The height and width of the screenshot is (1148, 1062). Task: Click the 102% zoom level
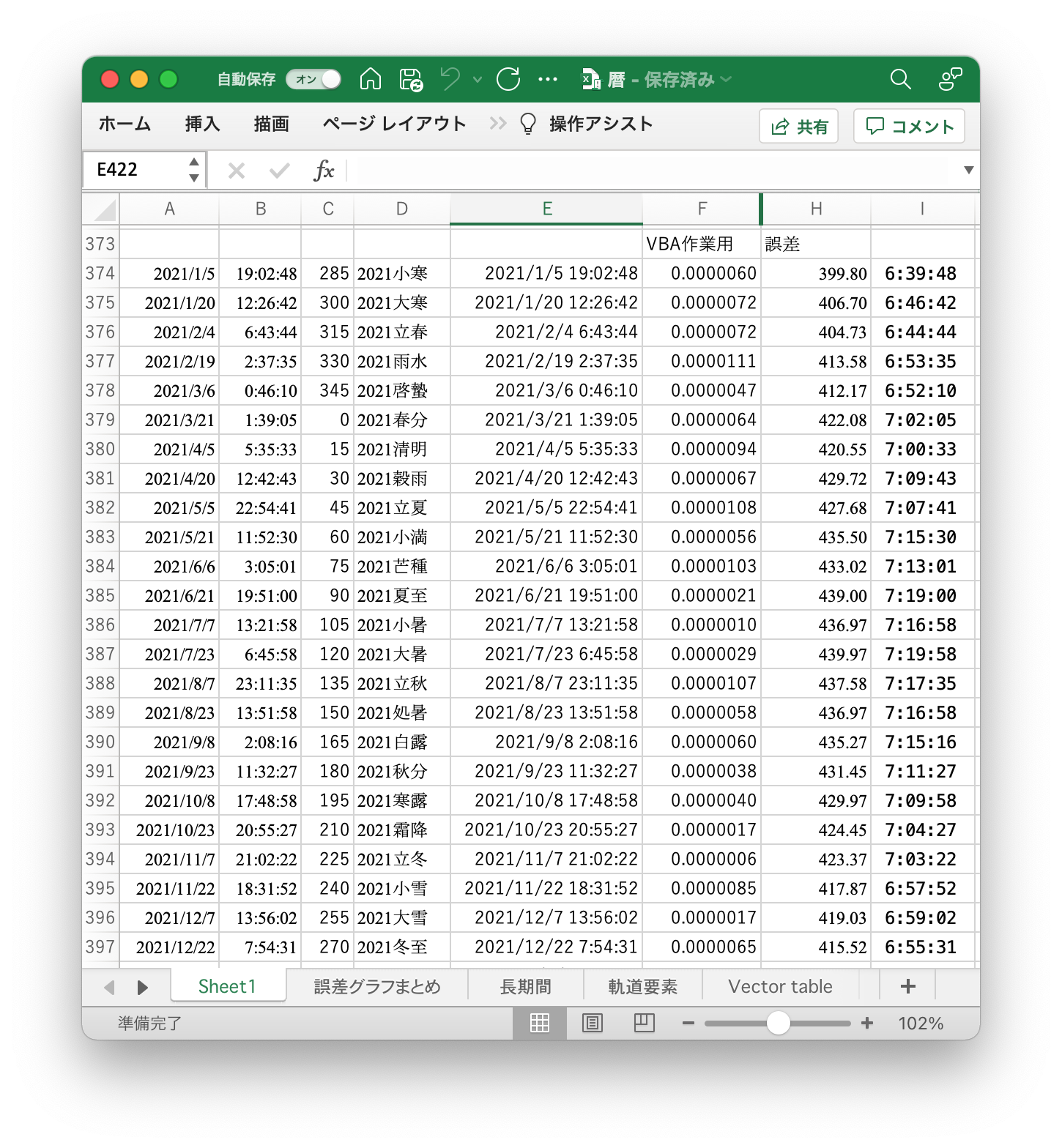(921, 1023)
